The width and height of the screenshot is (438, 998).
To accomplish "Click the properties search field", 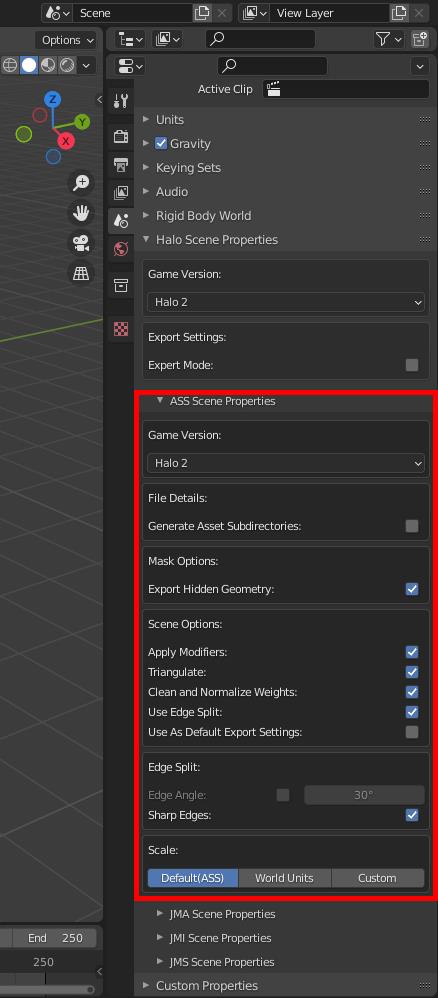I will click(272, 66).
